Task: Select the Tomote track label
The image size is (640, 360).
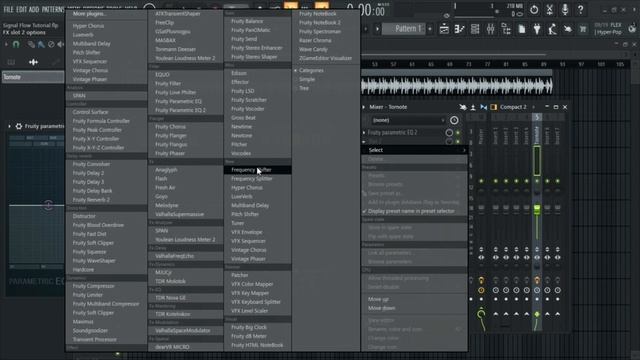Action: (x=33, y=77)
